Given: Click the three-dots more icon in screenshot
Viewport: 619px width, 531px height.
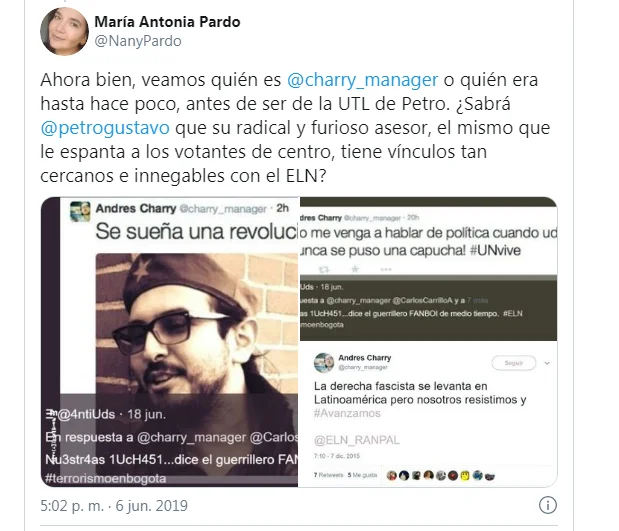Looking at the screenshot, I should pyautogui.click(x=386, y=270).
